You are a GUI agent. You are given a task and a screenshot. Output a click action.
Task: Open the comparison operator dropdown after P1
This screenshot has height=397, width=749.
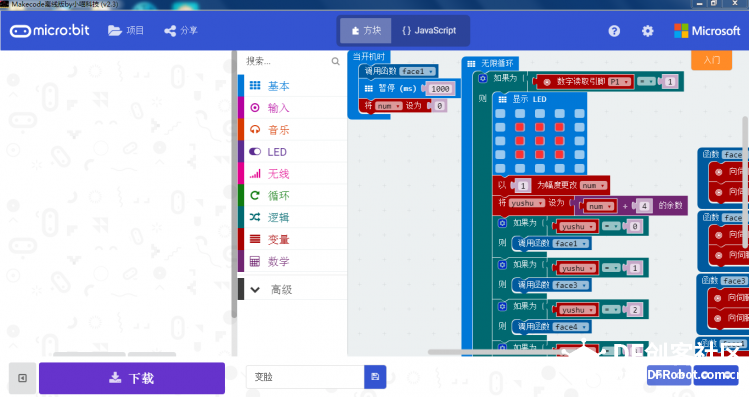click(646, 82)
